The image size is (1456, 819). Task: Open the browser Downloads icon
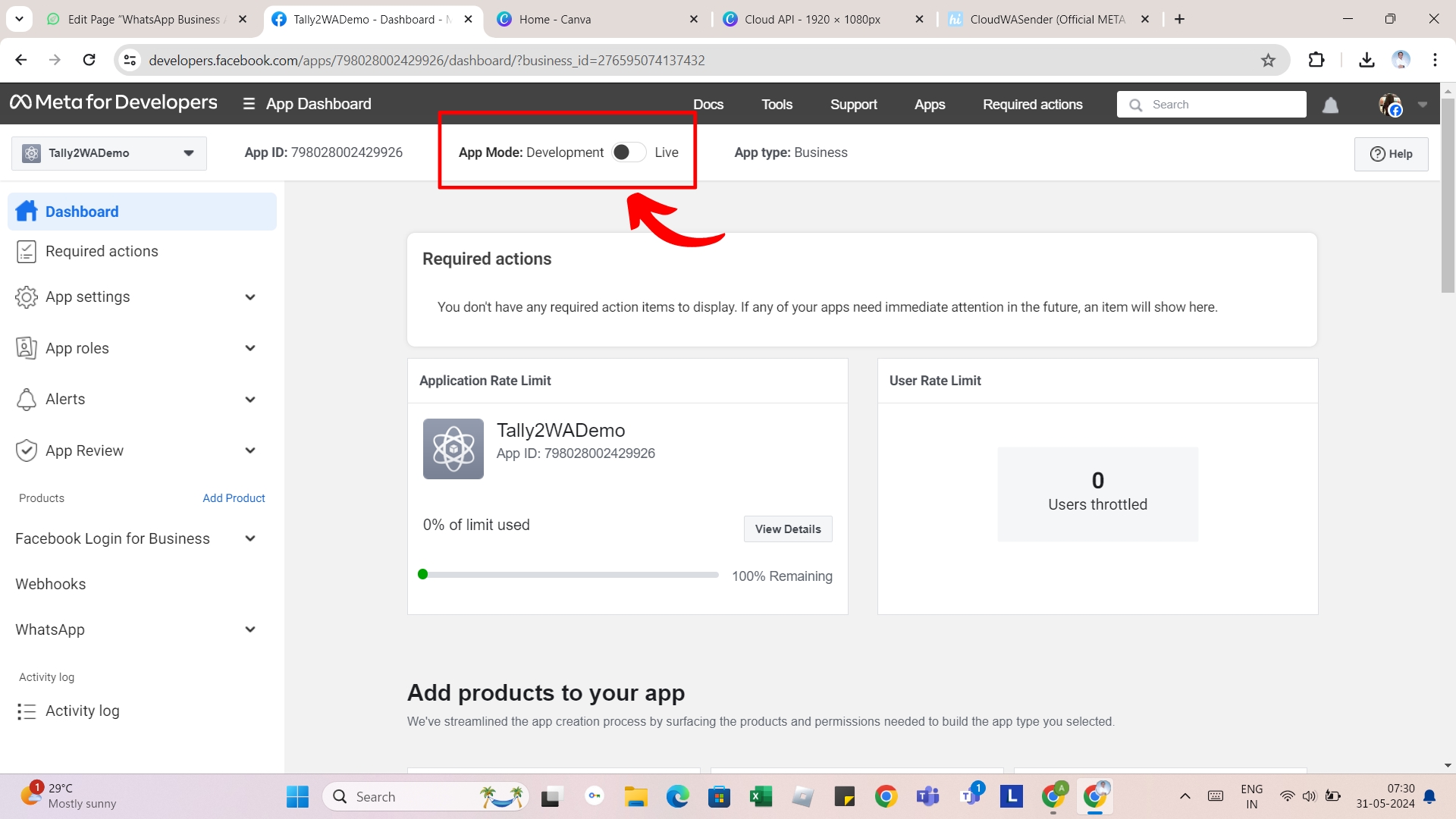(1367, 60)
